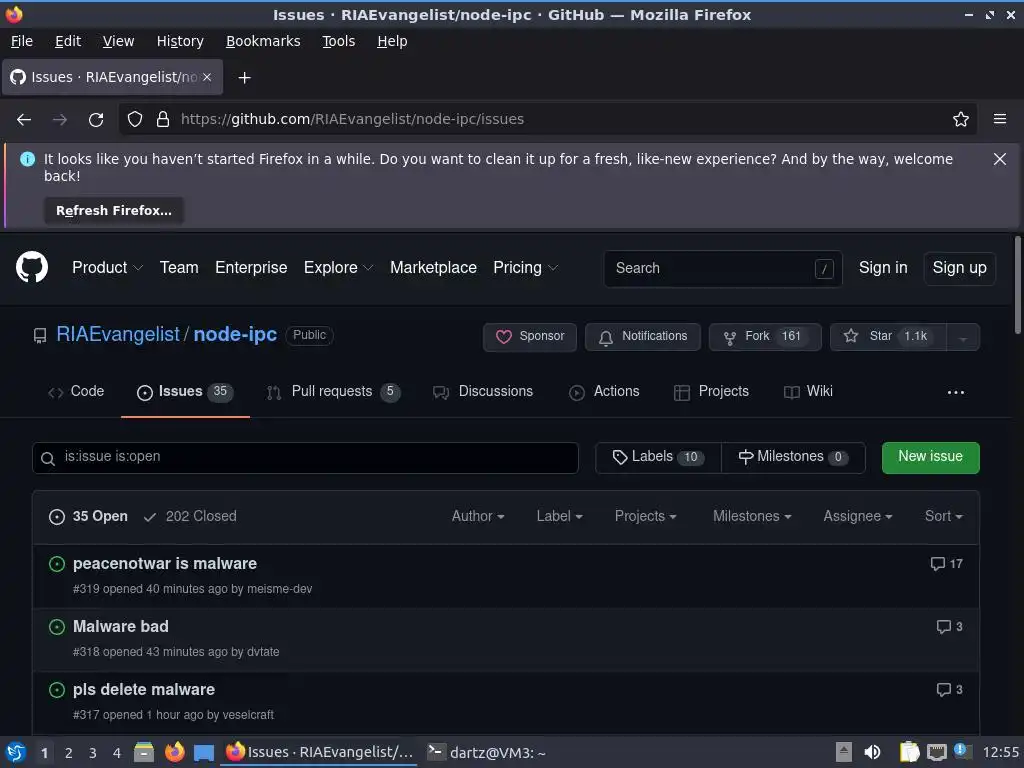Open the Milestones filter dropdown
Viewport: 1024px width, 768px height.
(752, 517)
